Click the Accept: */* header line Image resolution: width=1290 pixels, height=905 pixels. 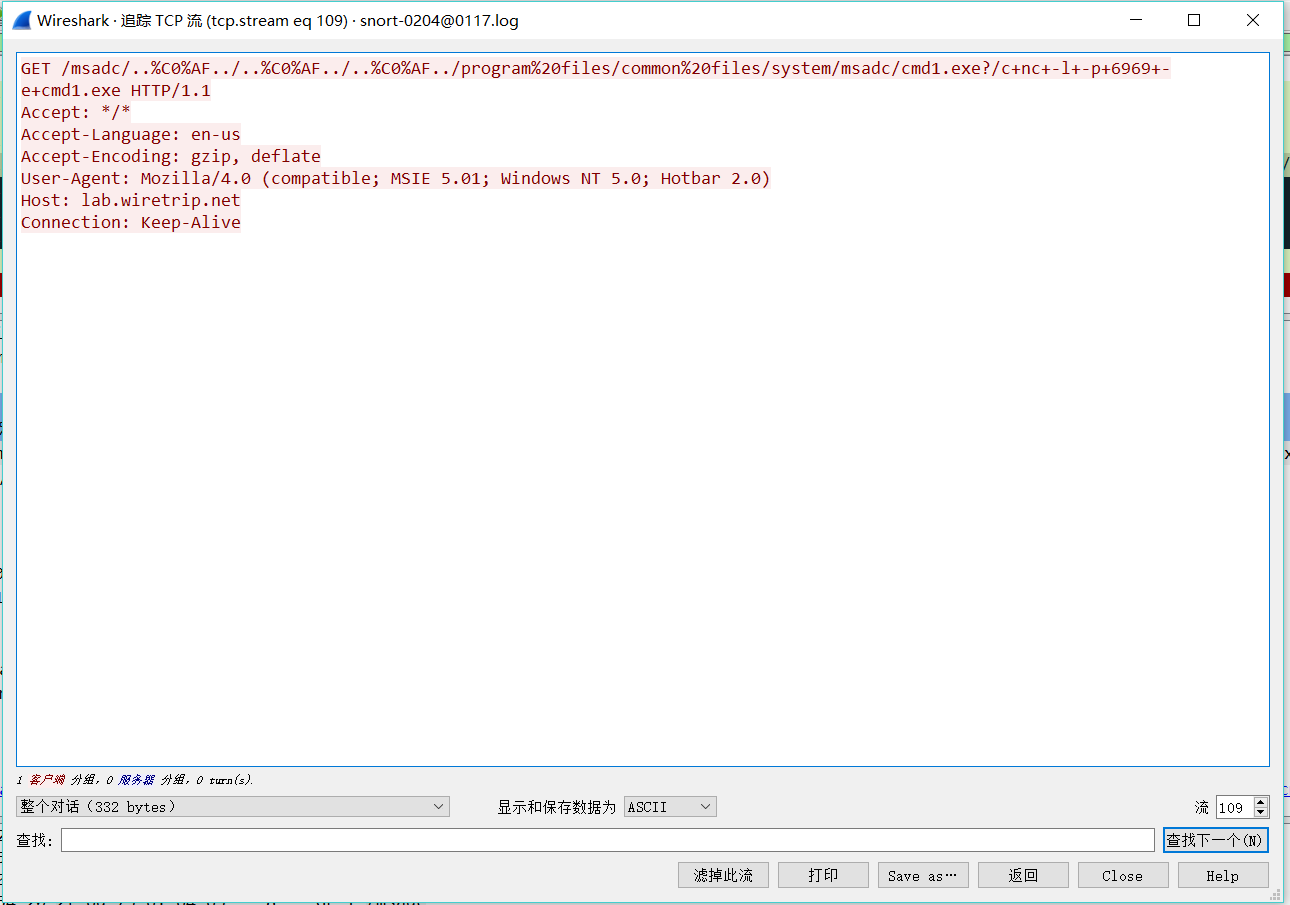pos(76,112)
